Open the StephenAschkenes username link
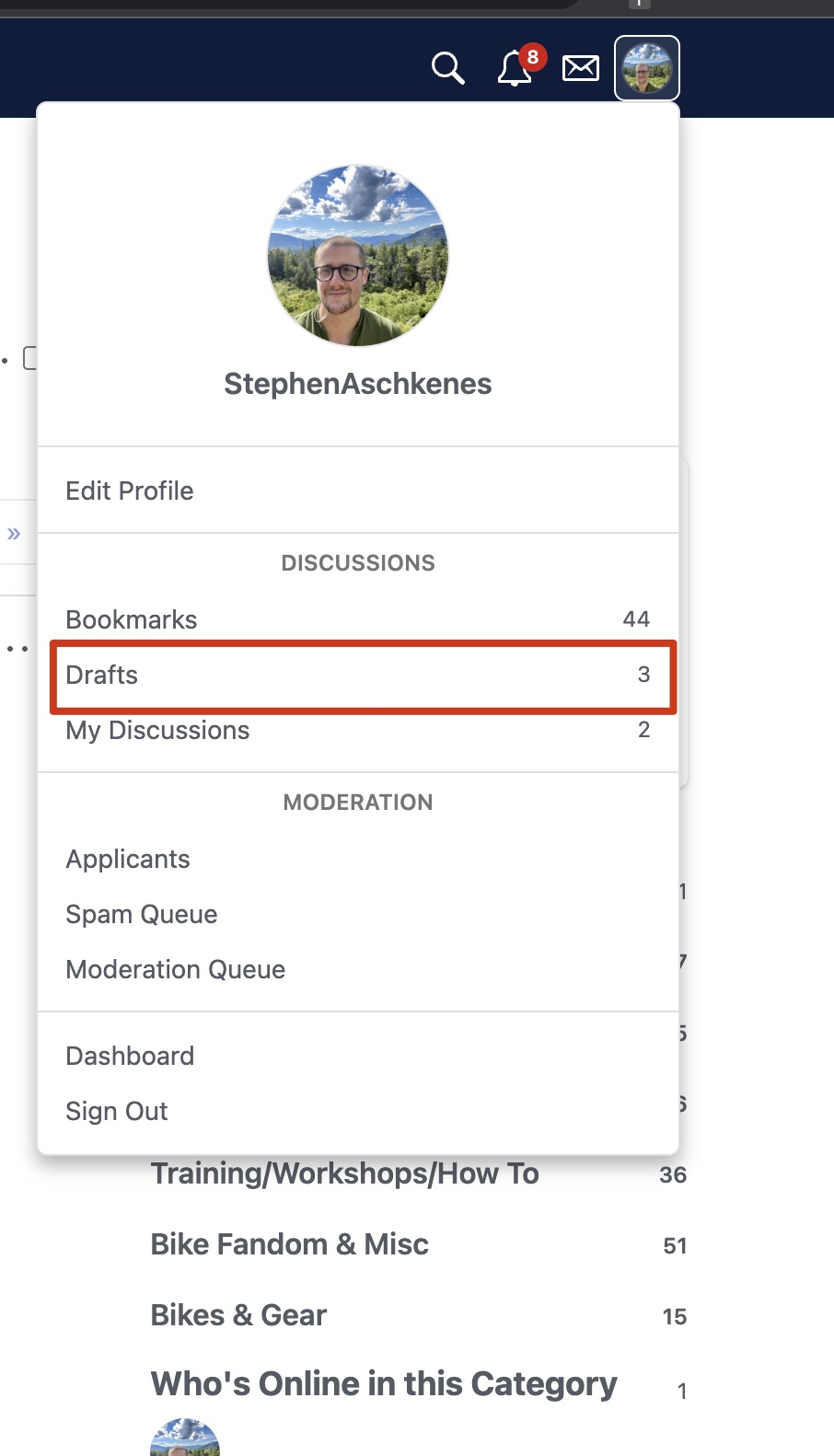 pyautogui.click(x=358, y=384)
